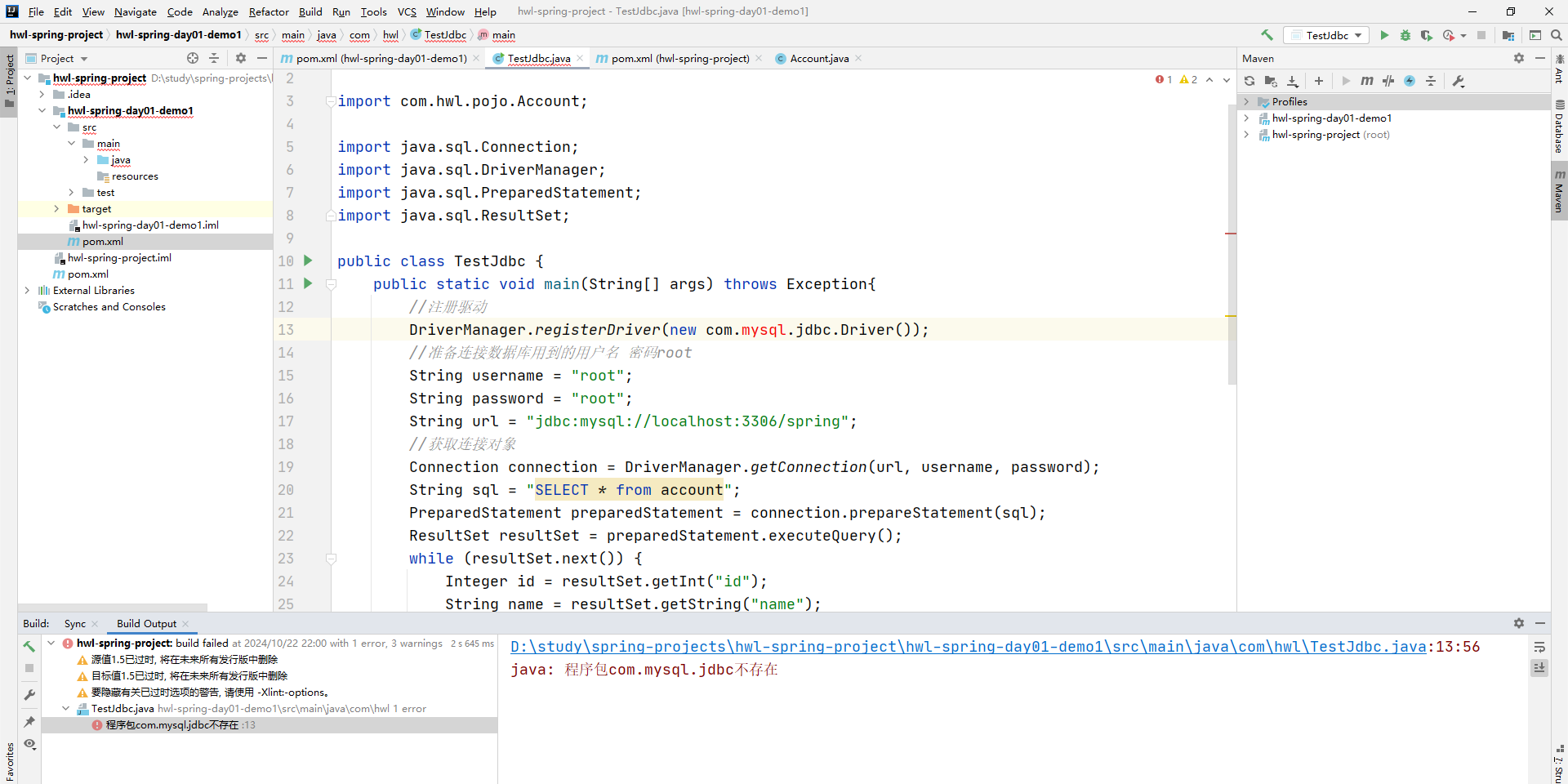Collapse all in Project panel

pos(214,58)
